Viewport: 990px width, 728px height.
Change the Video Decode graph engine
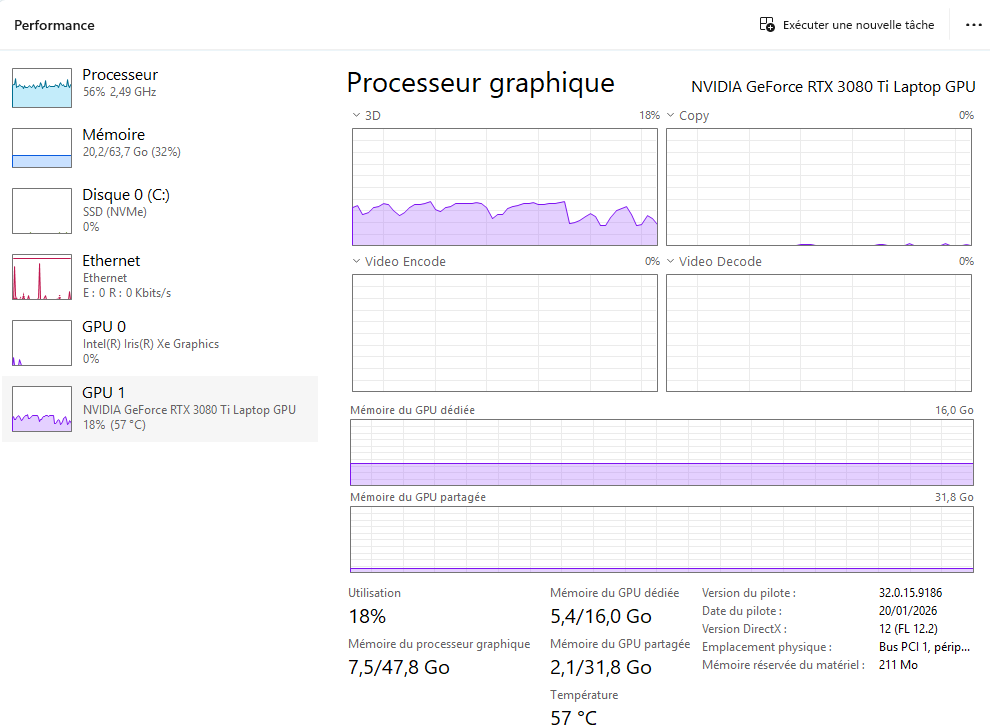tap(671, 262)
